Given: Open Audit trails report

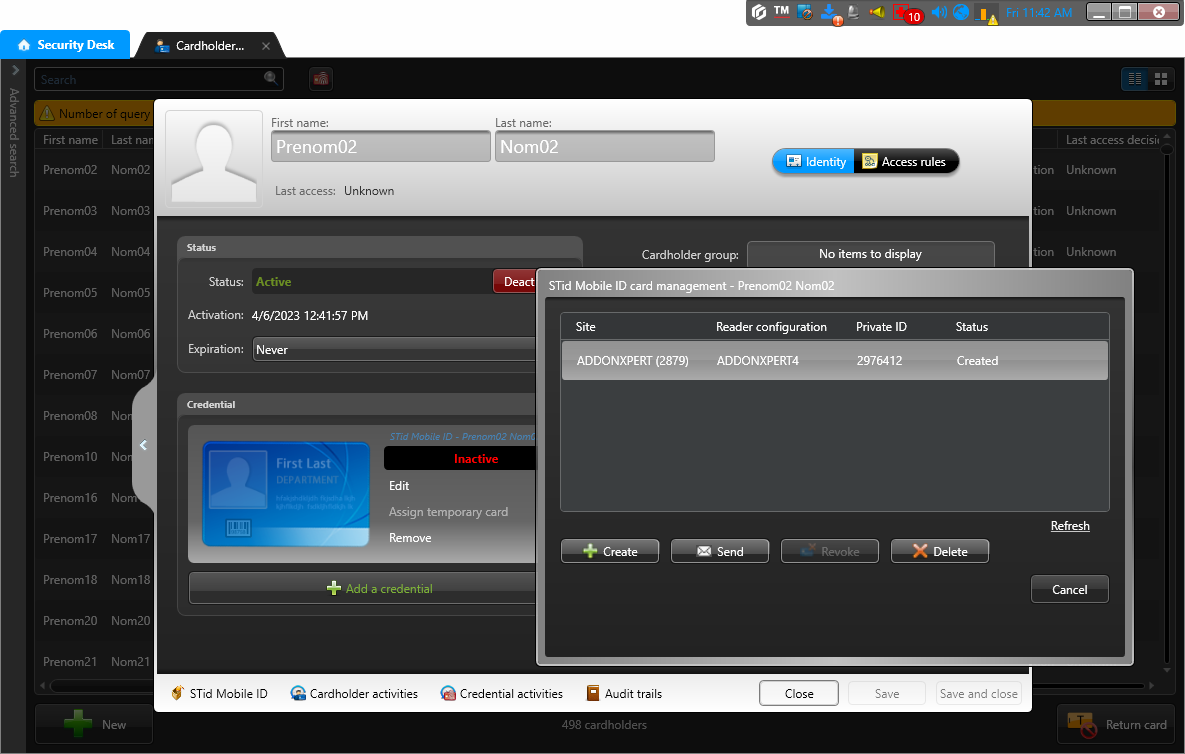Looking at the screenshot, I should (x=624, y=693).
